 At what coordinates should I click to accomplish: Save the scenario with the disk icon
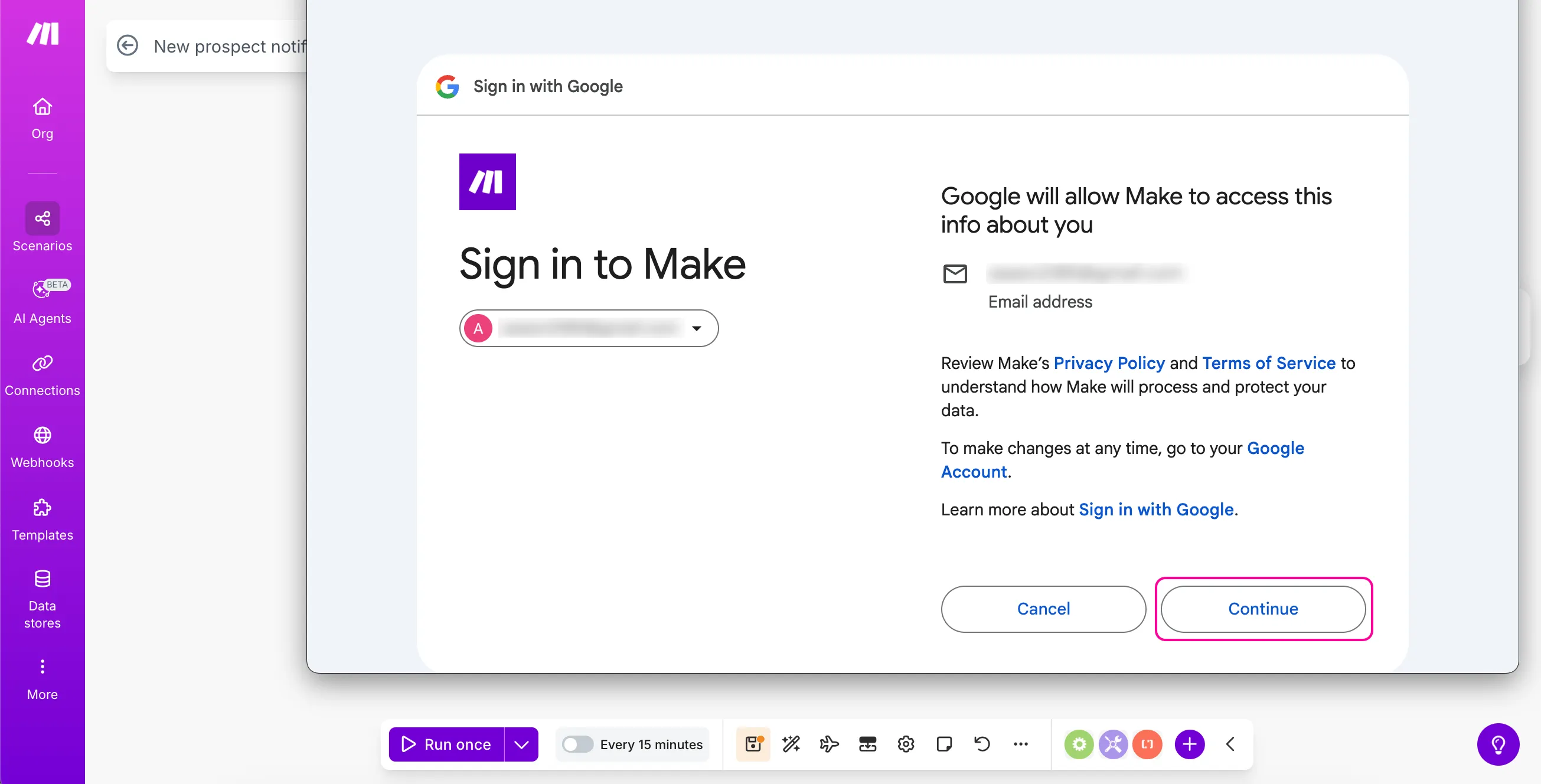pyautogui.click(x=753, y=744)
